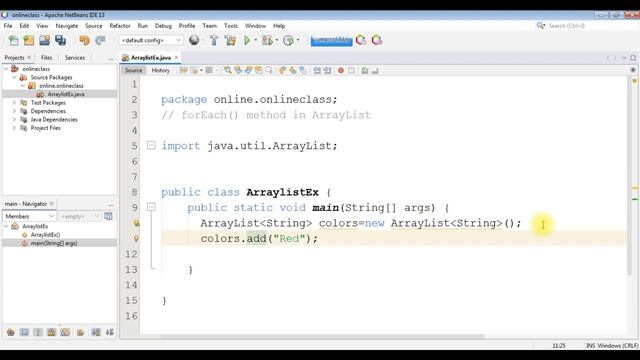
Task: Switch to the Files tab
Action: click(47, 58)
